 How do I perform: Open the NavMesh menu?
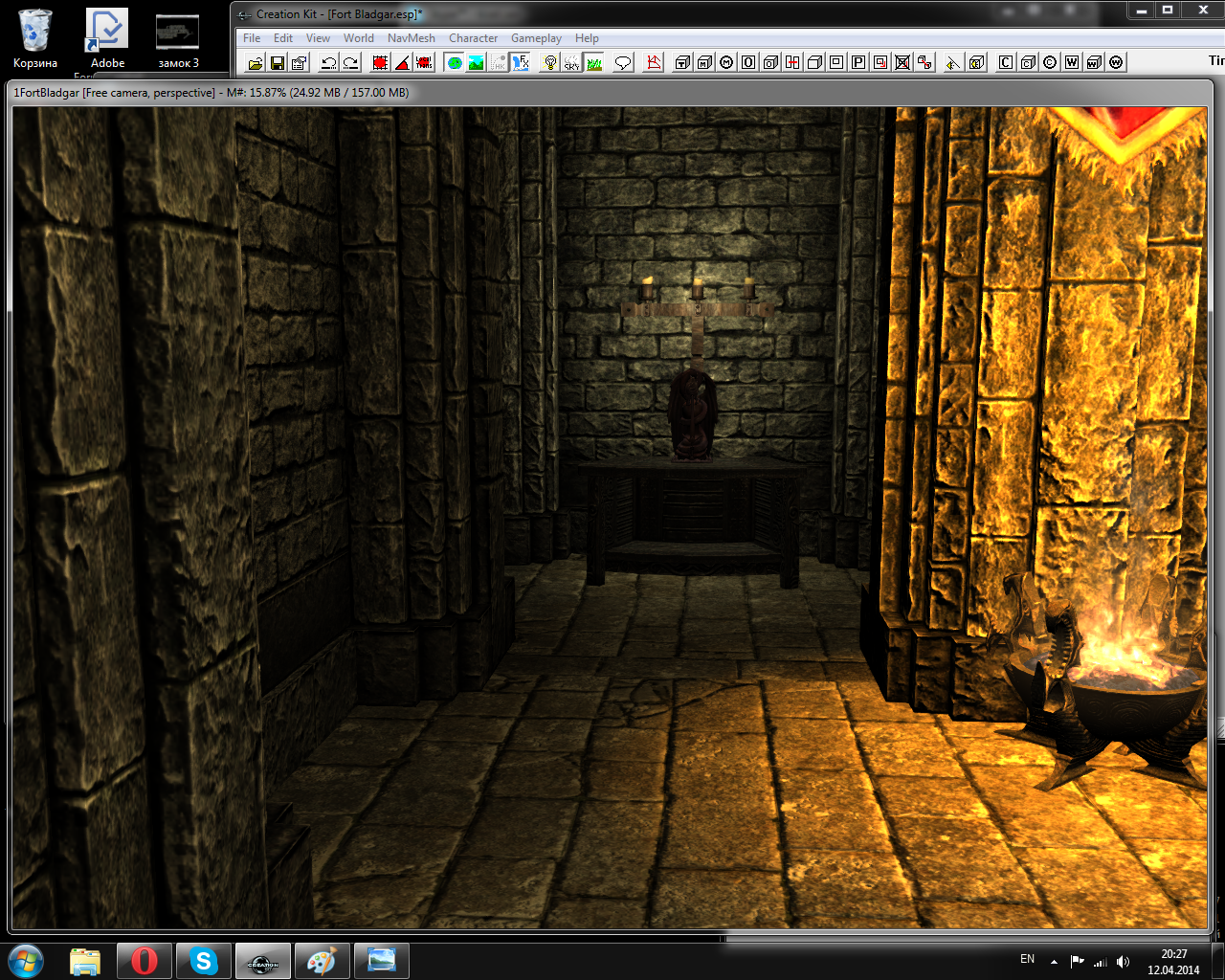412,38
